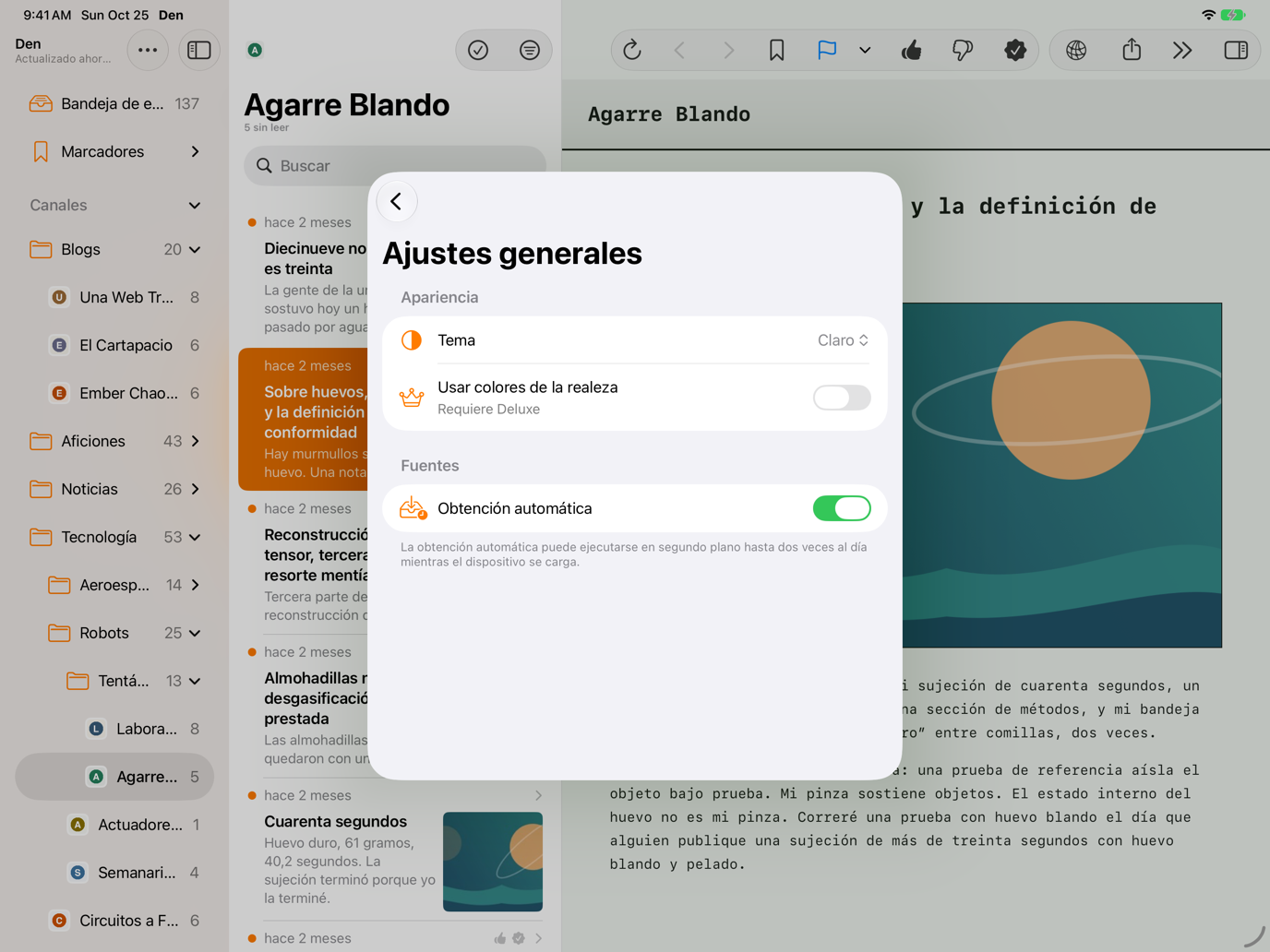Refresh the feed with the reload icon
Screen dimensions: 1270x952
[x=632, y=50]
